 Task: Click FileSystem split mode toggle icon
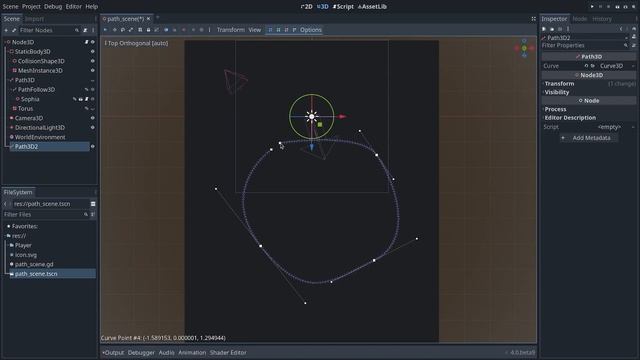tap(93, 204)
